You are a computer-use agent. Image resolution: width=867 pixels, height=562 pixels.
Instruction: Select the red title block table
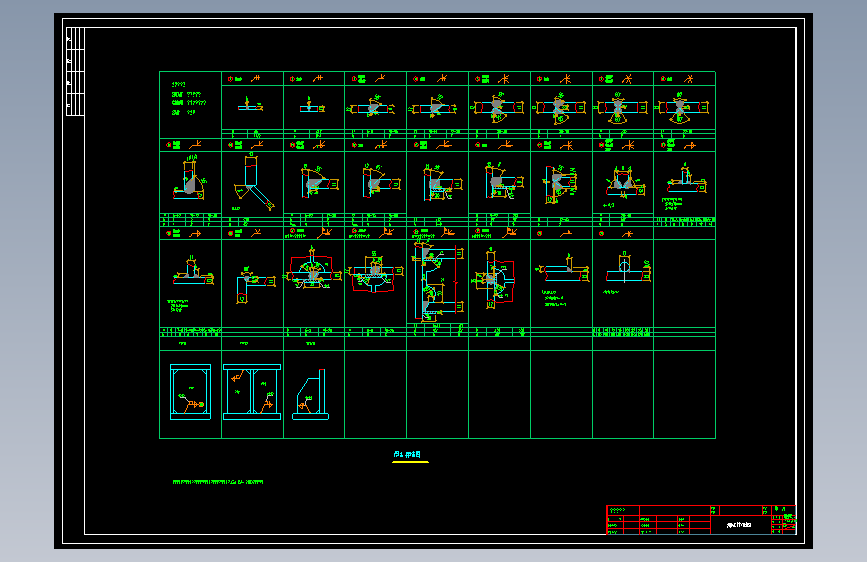[701, 519]
